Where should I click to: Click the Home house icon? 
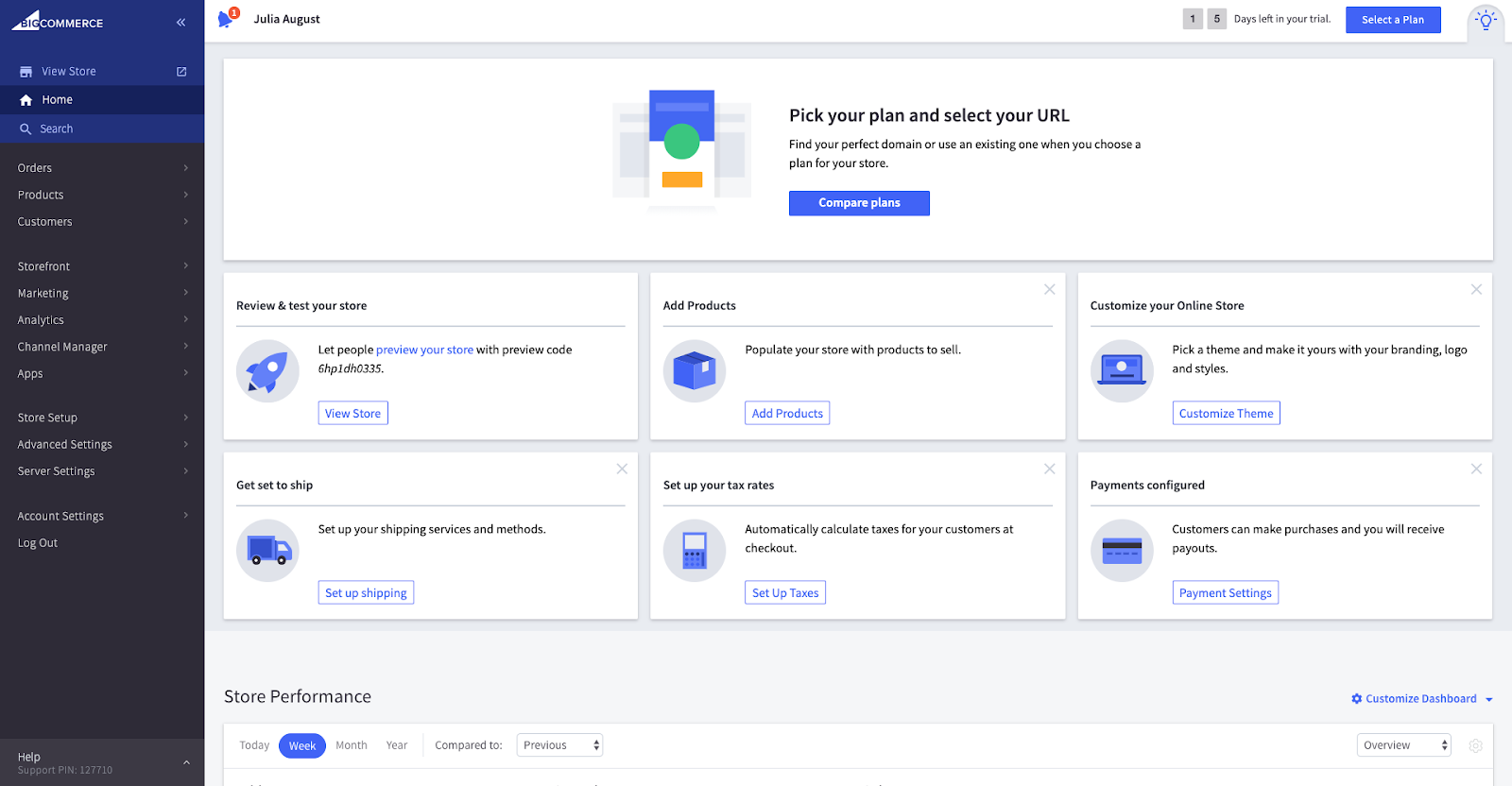point(26,100)
